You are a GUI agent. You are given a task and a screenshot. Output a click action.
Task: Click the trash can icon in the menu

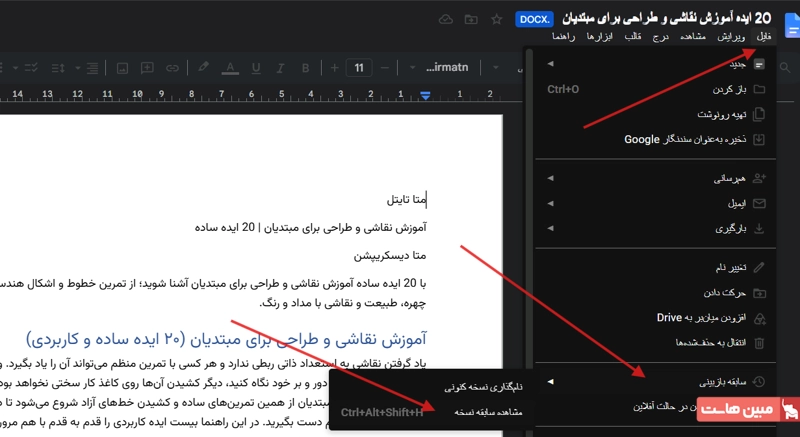759,343
